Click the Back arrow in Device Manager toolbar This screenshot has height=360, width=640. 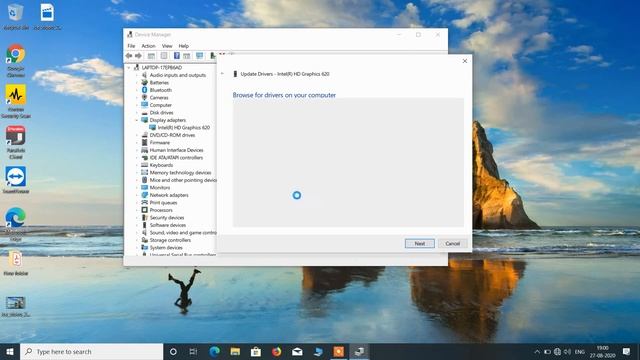tap(129, 56)
